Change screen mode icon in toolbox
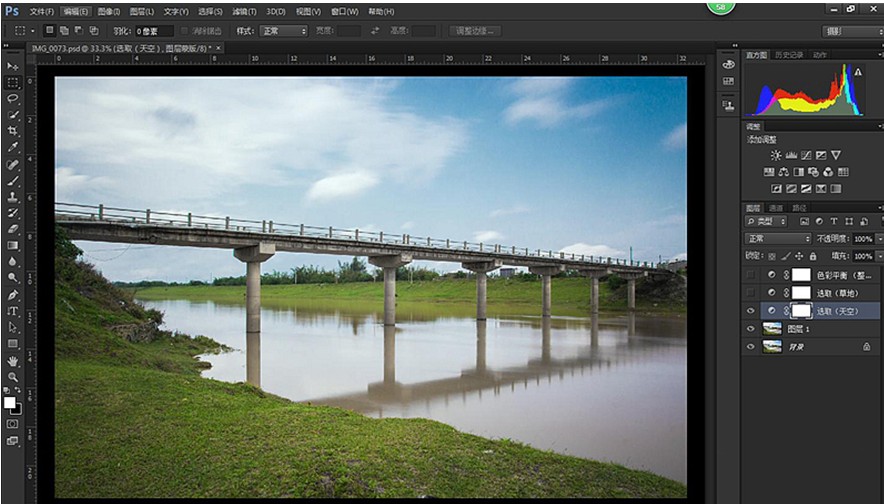 pos(12,441)
